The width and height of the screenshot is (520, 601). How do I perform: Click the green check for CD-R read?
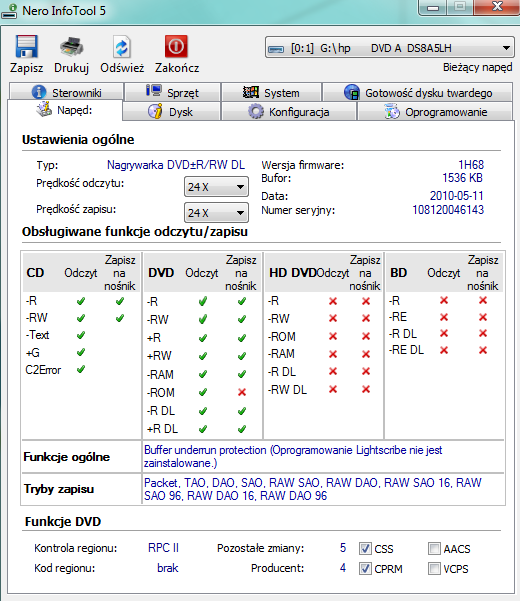pyautogui.click(x=81, y=301)
